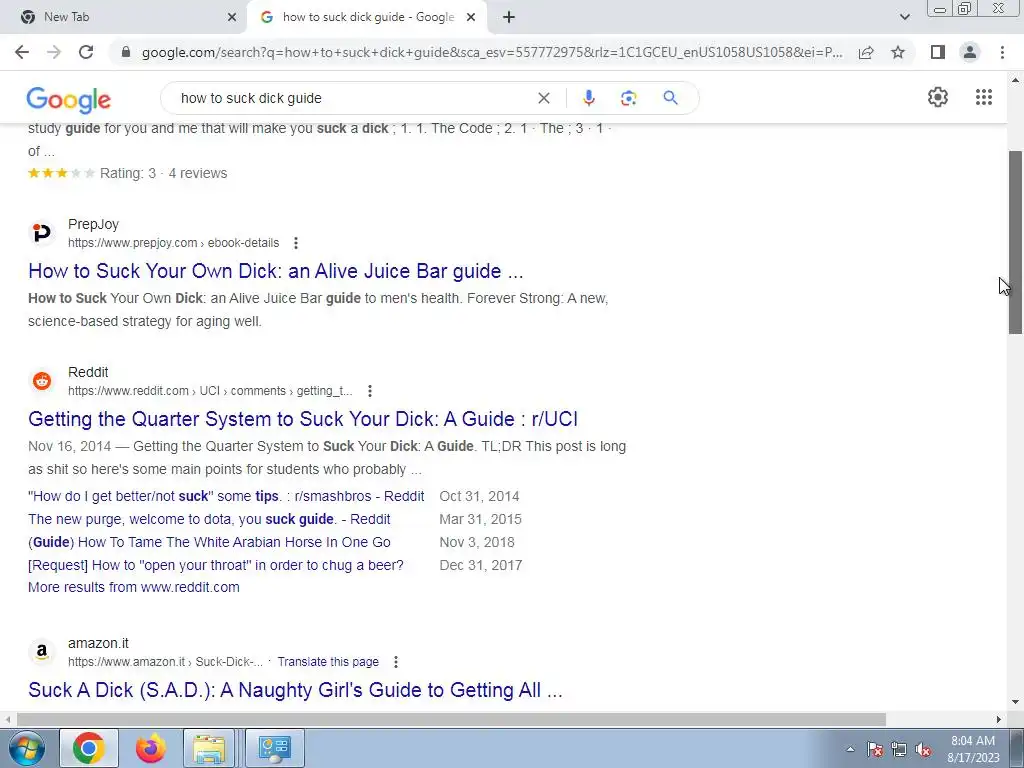Viewport: 1024px width, 768px height.
Task: Open the 'Tame The White Arabian Horse' link
Action: click(209, 542)
